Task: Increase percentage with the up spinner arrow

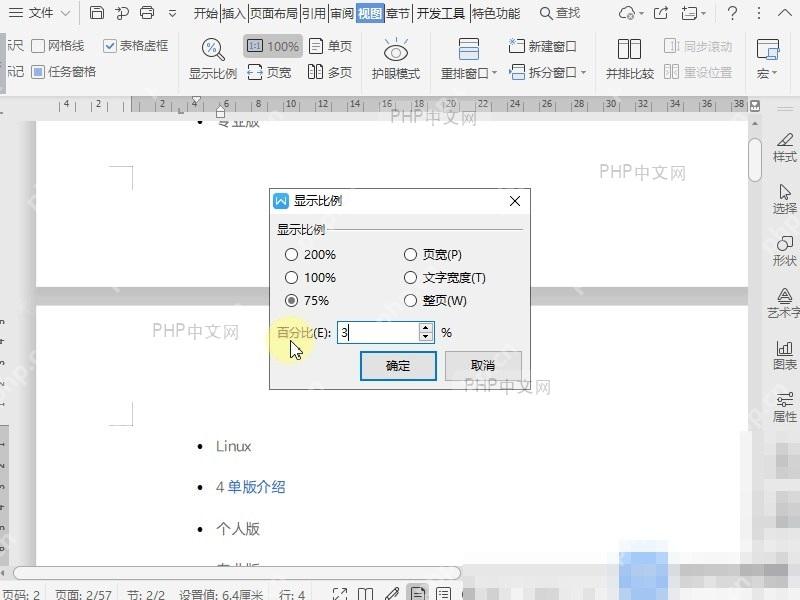Action: 426,328
